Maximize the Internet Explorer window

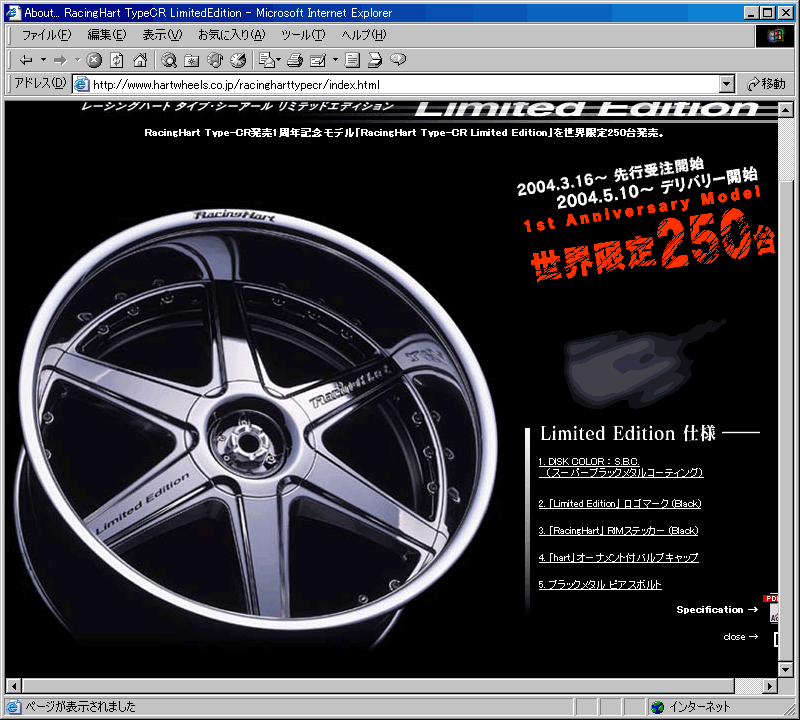(x=767, y=12)
